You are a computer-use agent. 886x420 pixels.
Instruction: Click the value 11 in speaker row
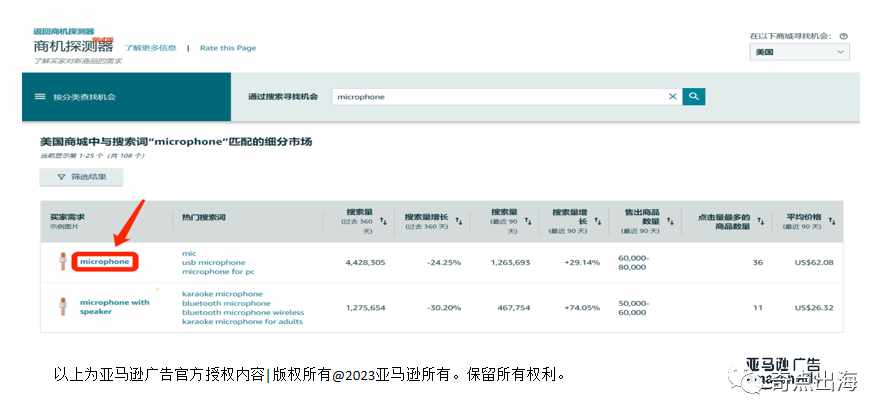pos(758,308)
